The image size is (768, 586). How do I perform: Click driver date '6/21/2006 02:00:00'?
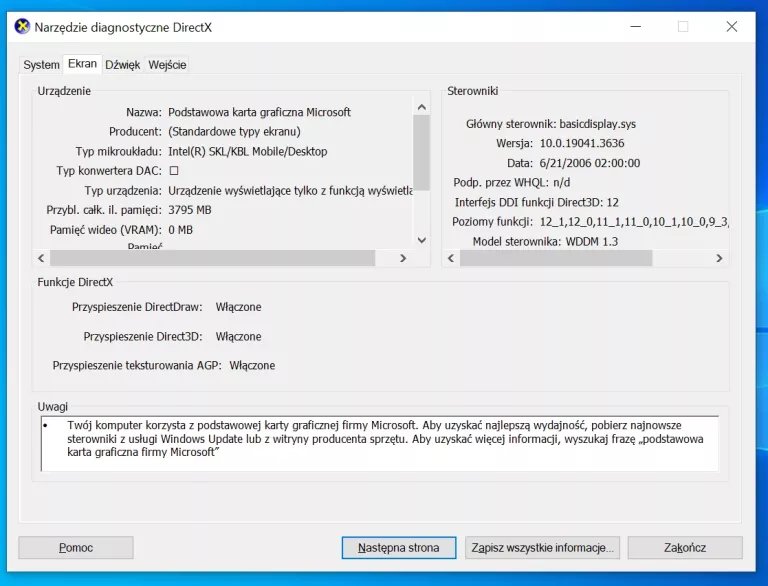590,163
